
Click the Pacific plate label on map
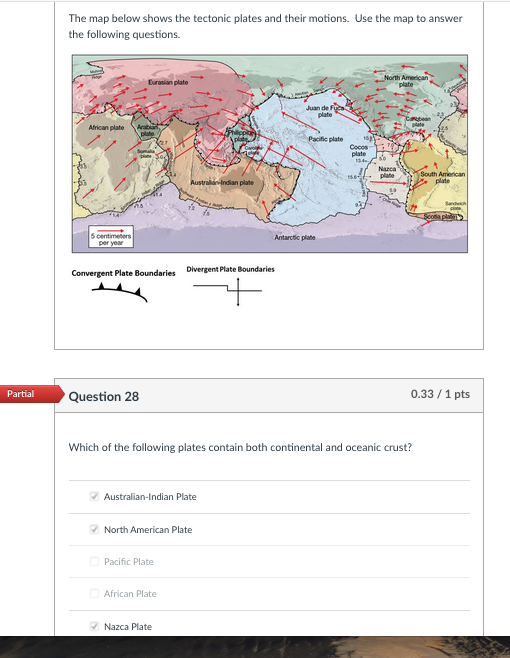click(326, 139)
